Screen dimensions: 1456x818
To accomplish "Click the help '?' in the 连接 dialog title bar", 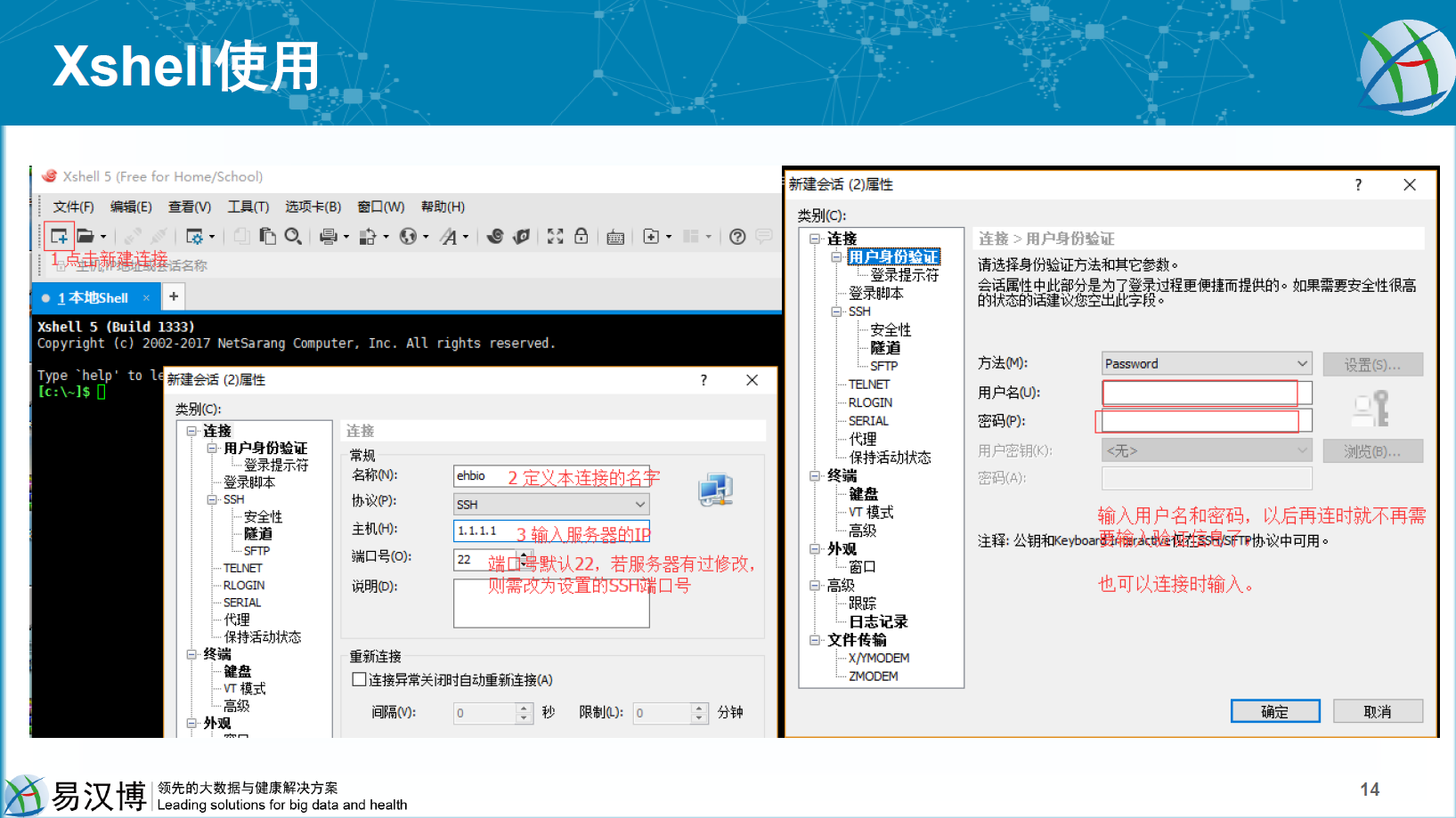I will click(x=704, y=380).
